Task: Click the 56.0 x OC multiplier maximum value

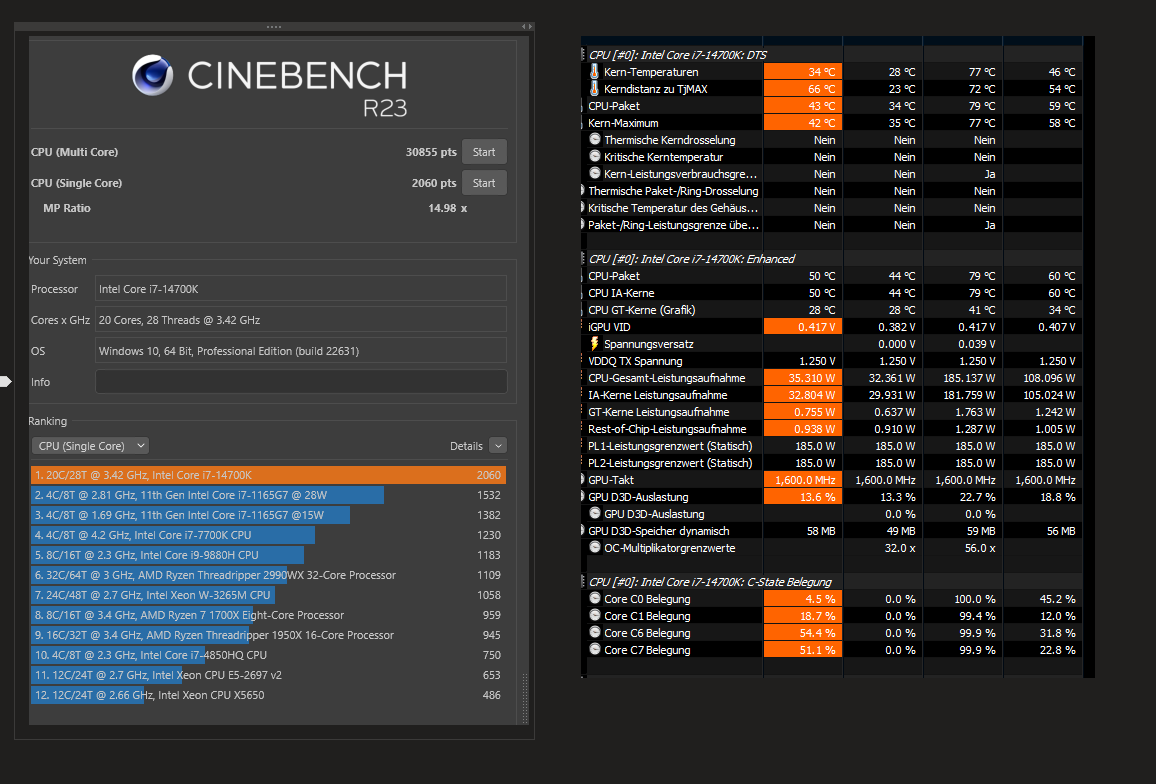Action: (980, 548)
